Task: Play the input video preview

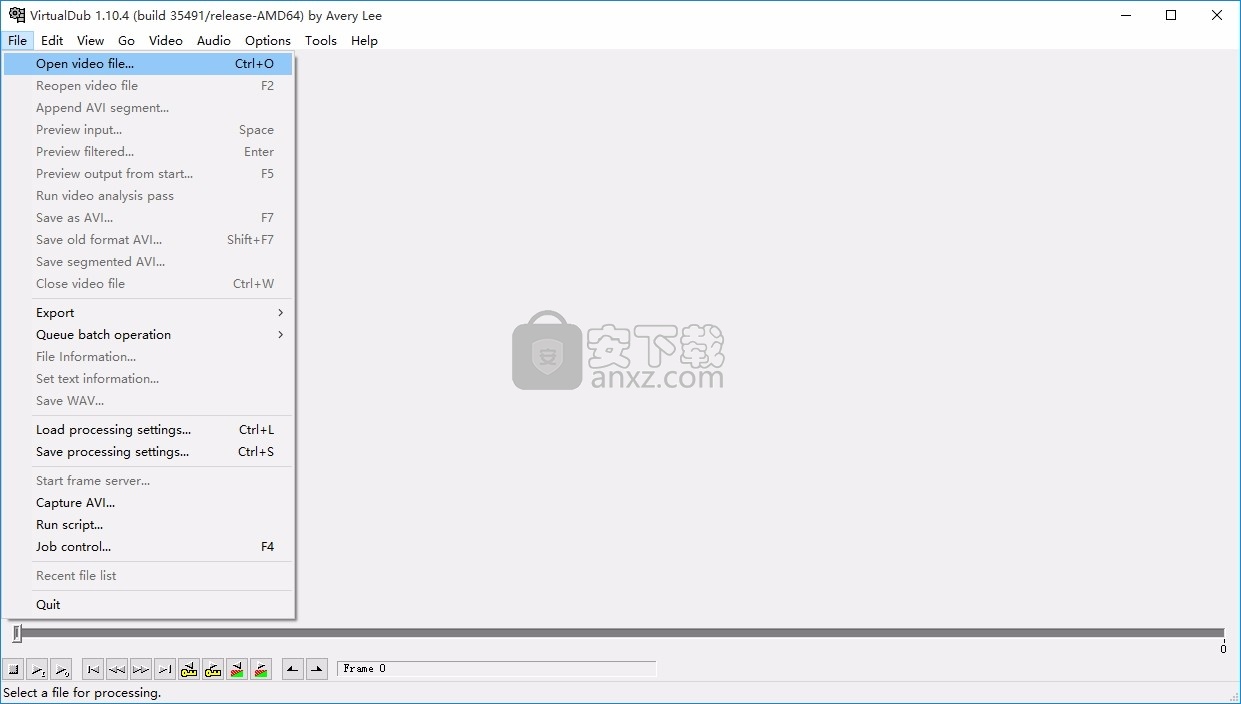Action: 37,669
